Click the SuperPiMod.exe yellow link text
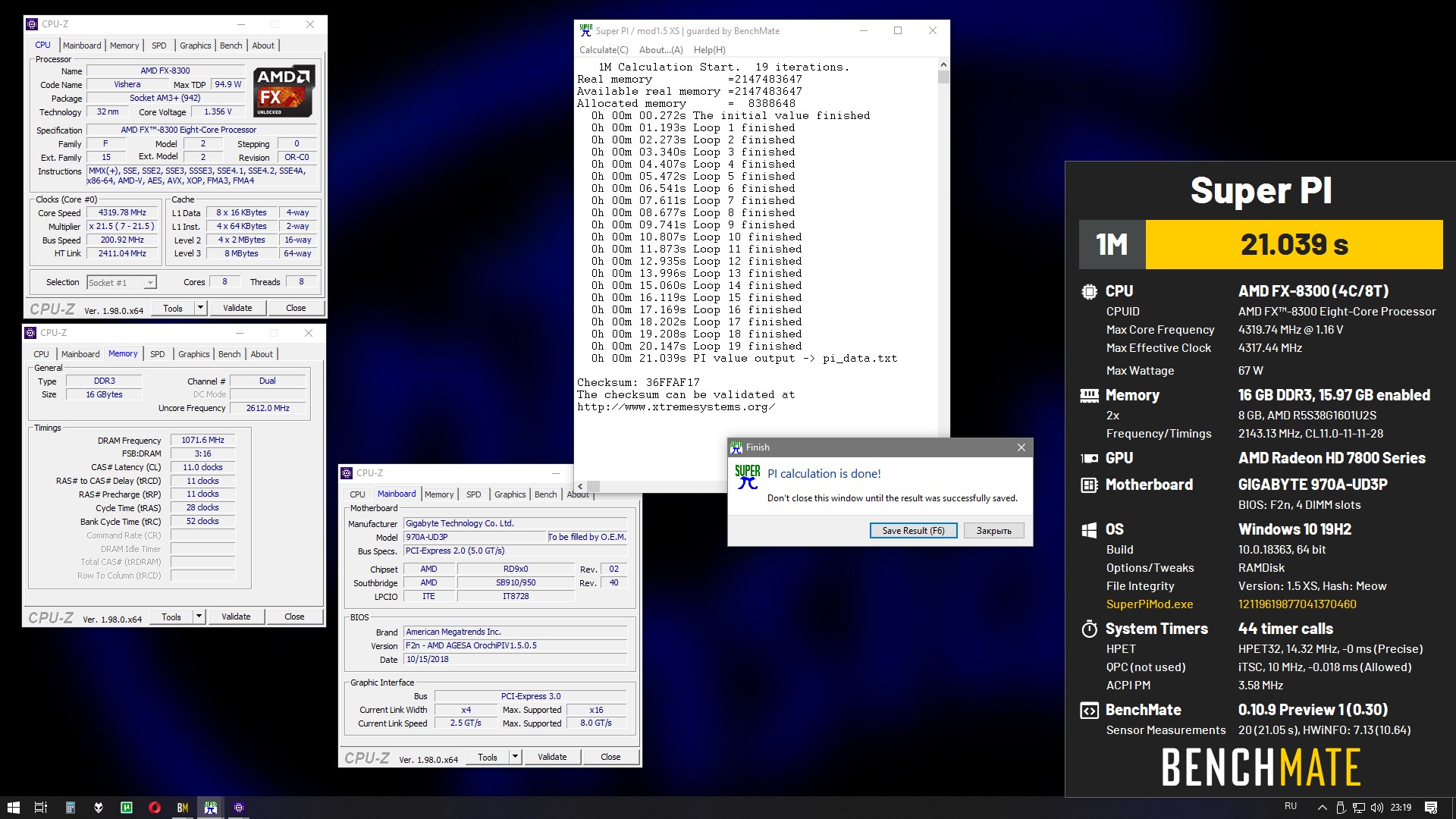1456x819 pixels. [x=1150, y=604]
